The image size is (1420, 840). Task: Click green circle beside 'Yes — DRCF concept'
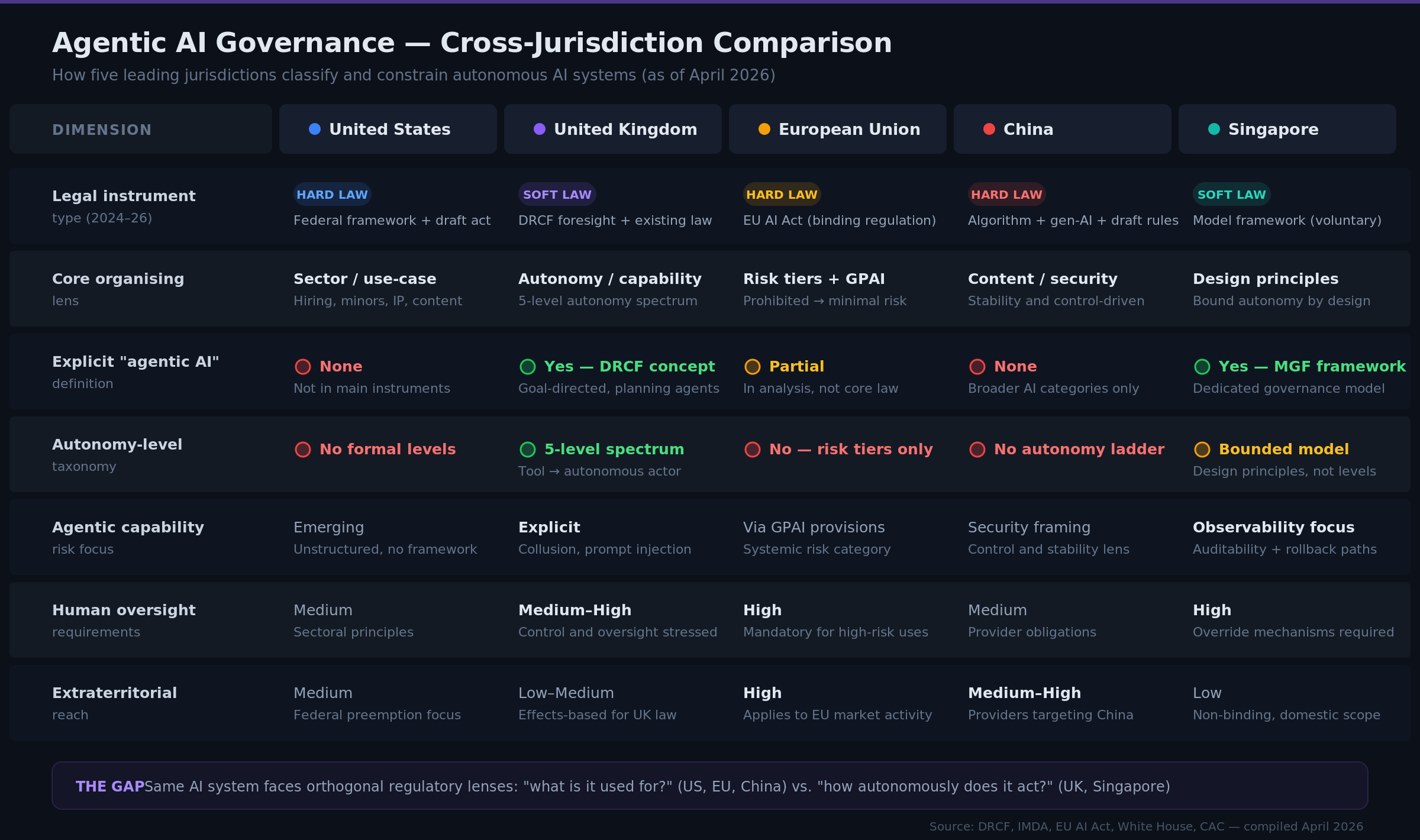tap(528, 367)
